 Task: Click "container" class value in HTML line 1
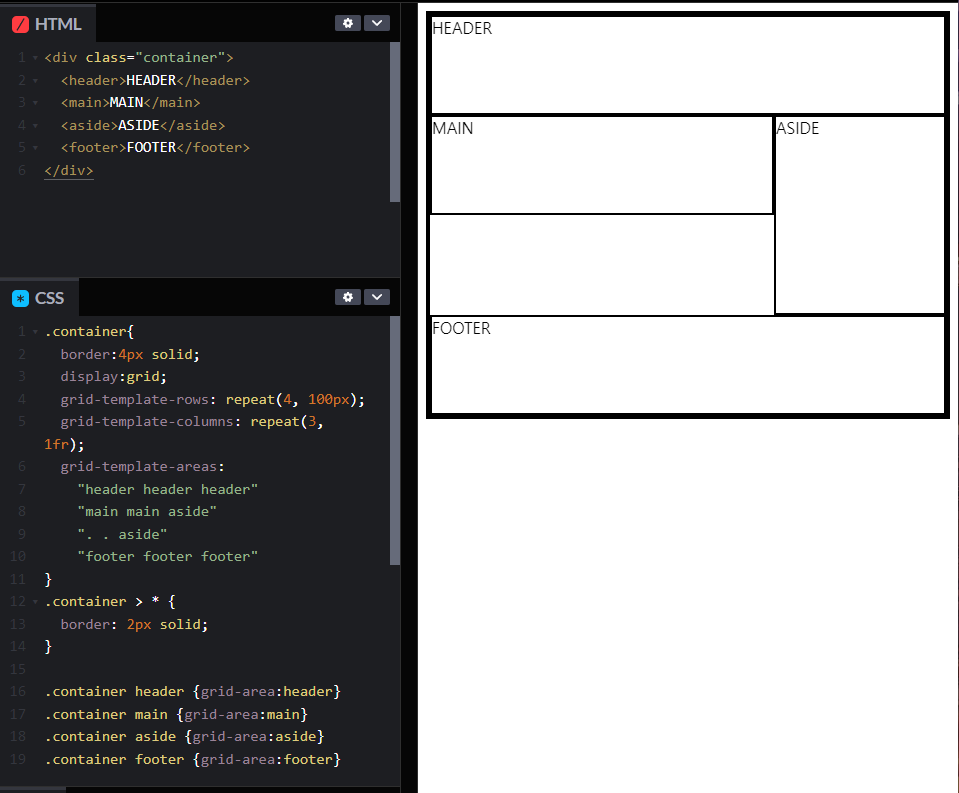[180, 57]
